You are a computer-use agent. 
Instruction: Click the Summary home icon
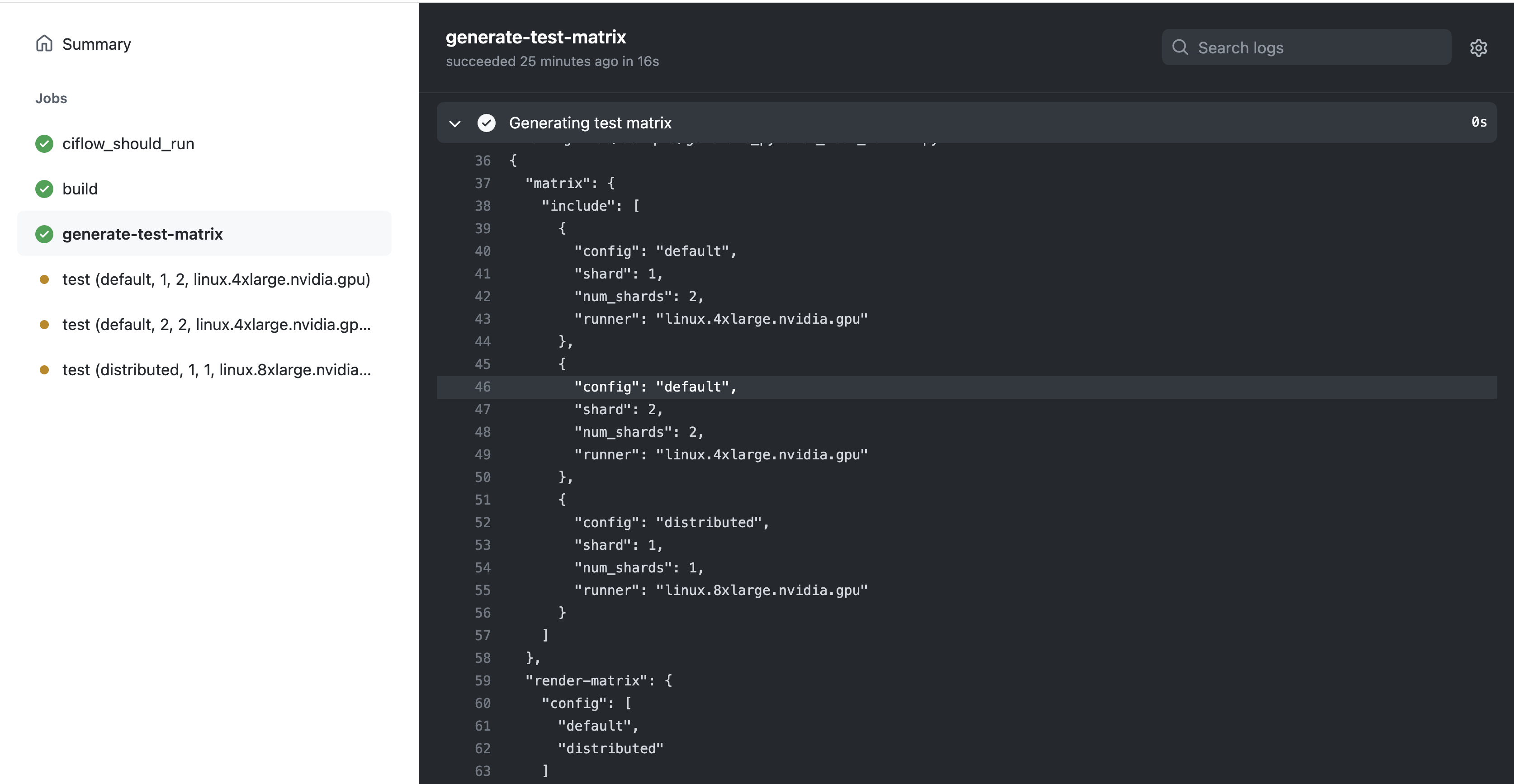pos(44,43)
